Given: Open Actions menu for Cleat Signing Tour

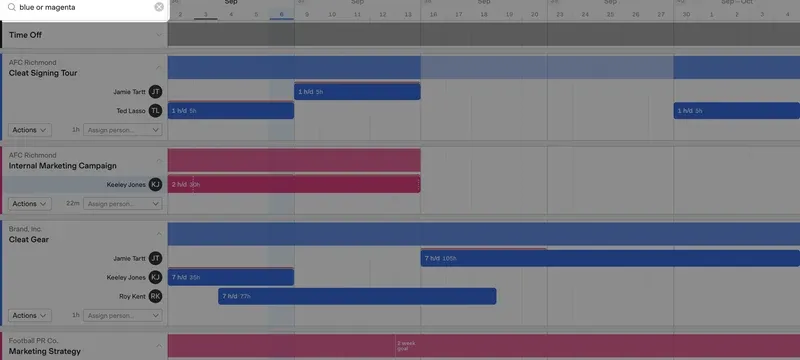Looking at the screenshot, I should [x=30, y=130].
